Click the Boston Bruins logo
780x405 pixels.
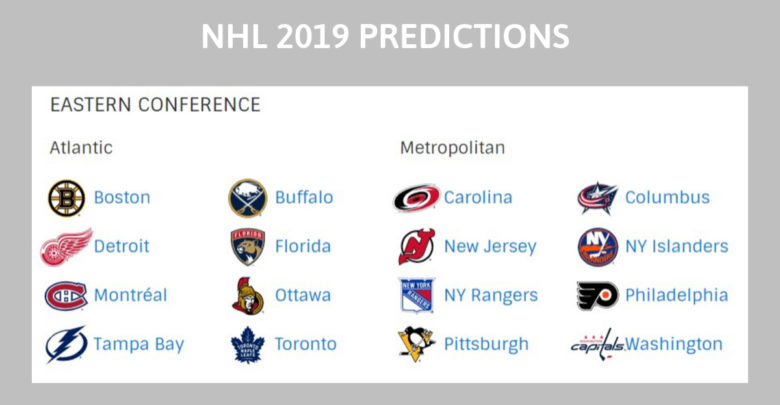pyautogui.click(x=67, y=198)
